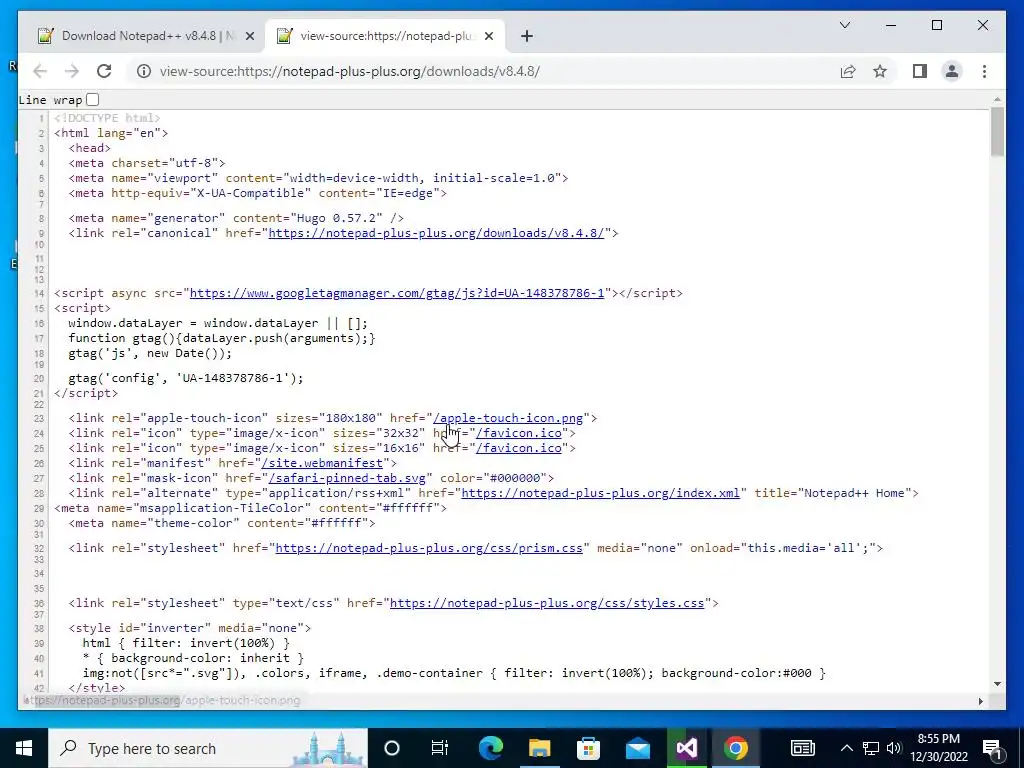1024x768 pixels.
Task: Tick the Line wrap checkbox
Action: [93, 100]
